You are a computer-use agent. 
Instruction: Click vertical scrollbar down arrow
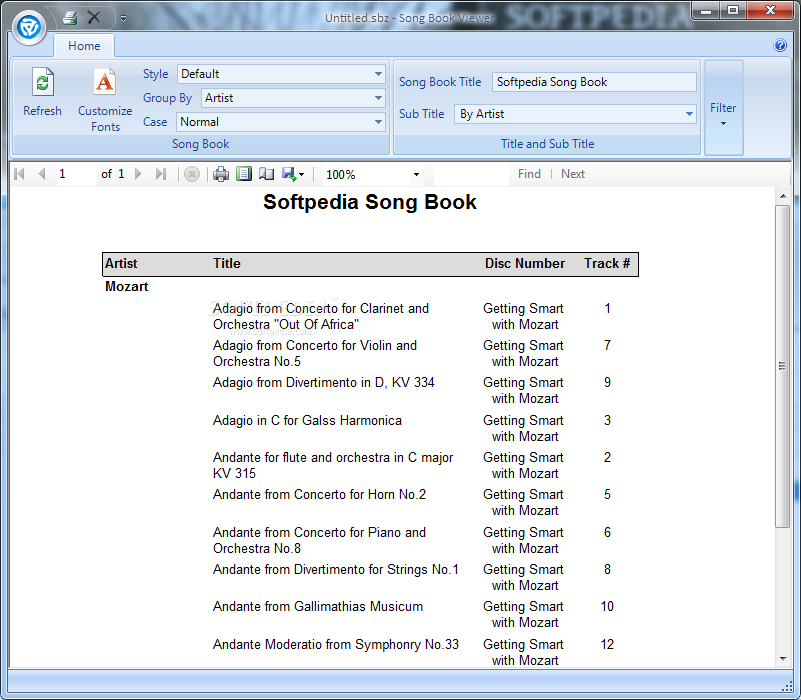(783, 659)
